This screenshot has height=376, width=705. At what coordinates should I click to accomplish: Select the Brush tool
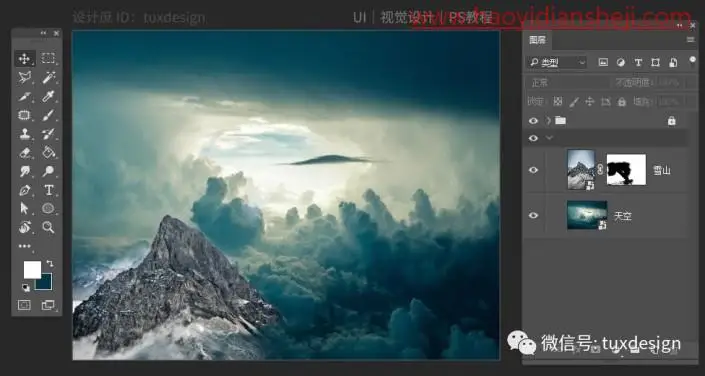pos(48,115)
